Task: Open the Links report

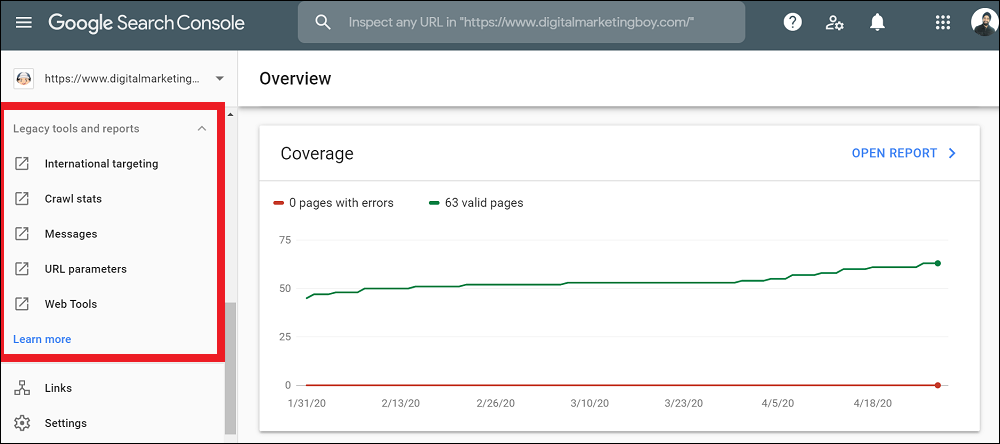Action: pos(58,388)
